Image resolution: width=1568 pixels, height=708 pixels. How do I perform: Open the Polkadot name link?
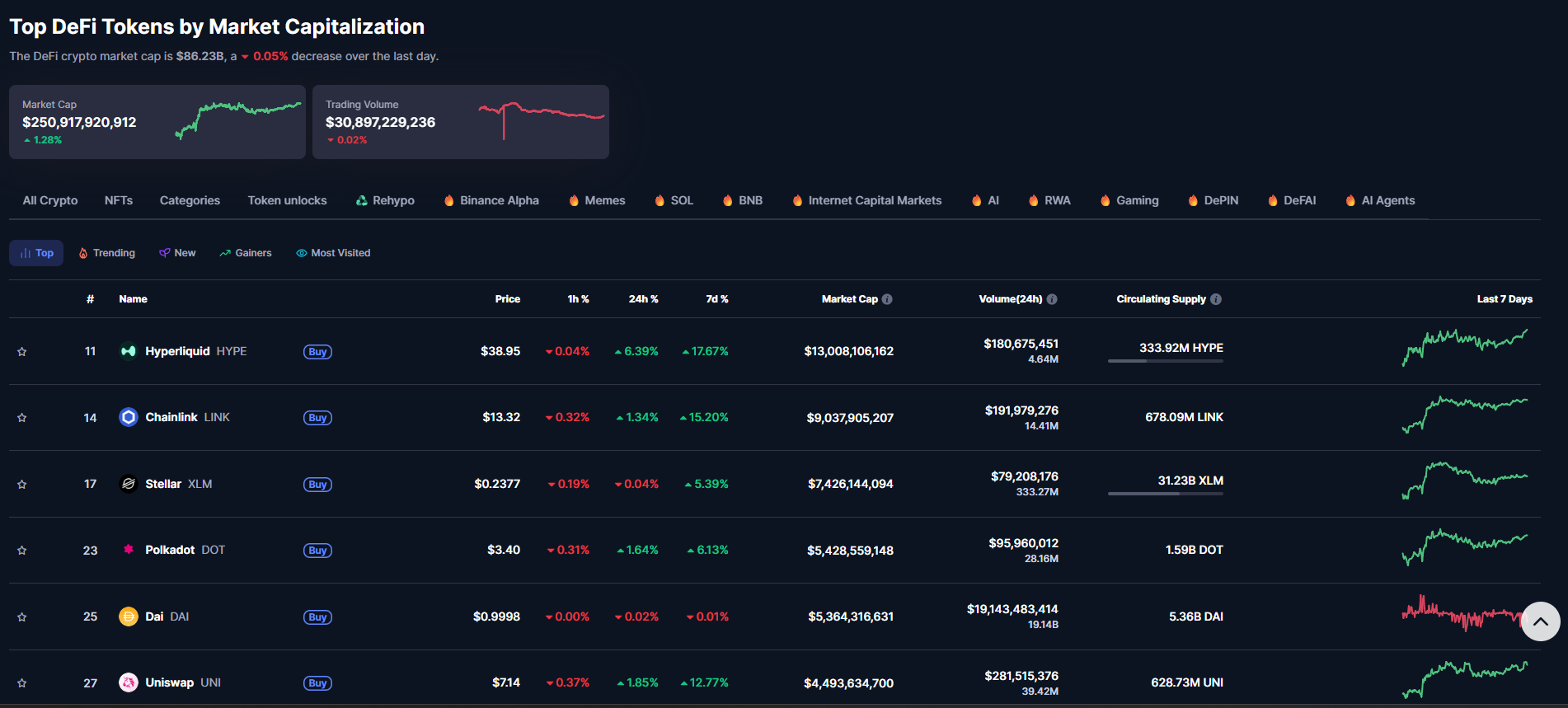coord(170,550)
